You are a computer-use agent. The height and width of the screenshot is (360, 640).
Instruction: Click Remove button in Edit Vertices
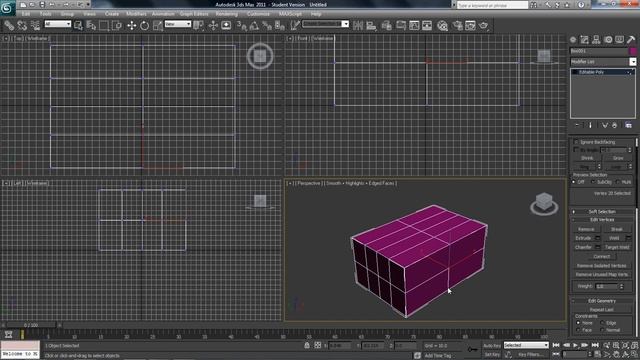pos(586,229)
